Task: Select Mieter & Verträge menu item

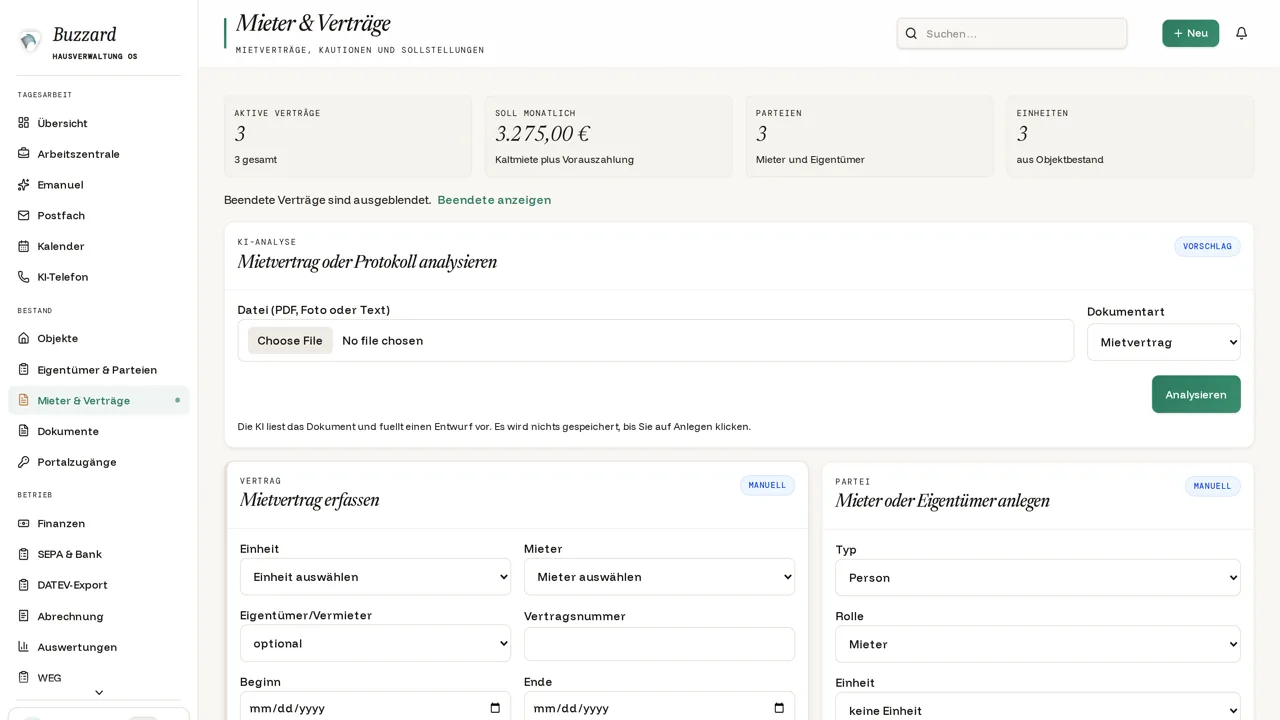Action: point(98,400)
